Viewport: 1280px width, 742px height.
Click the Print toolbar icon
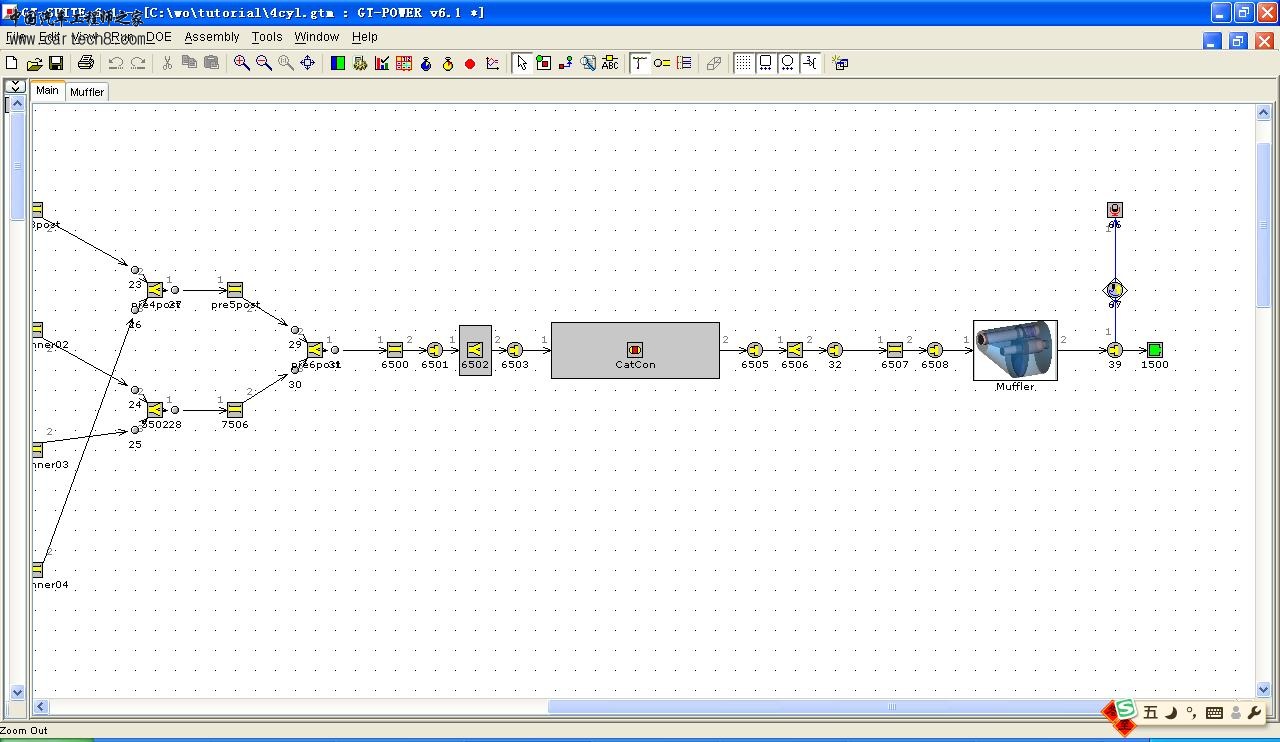click(x=86, y=63)
